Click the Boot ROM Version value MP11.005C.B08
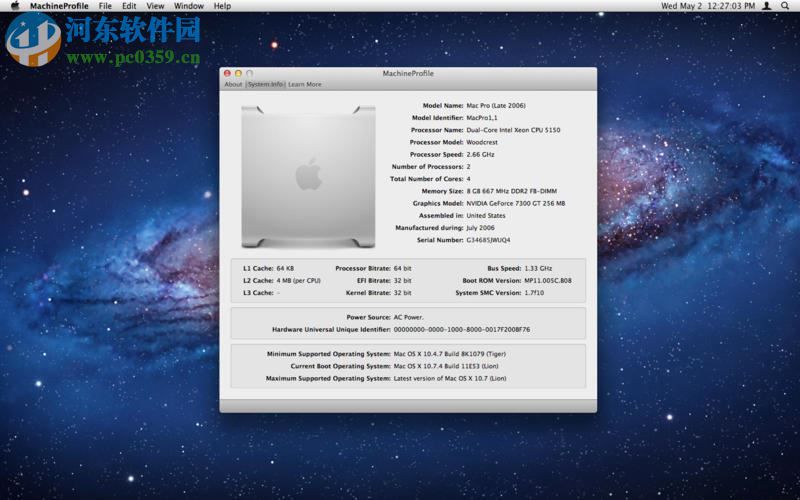This screenshot has width=800, height=500. 548,281
